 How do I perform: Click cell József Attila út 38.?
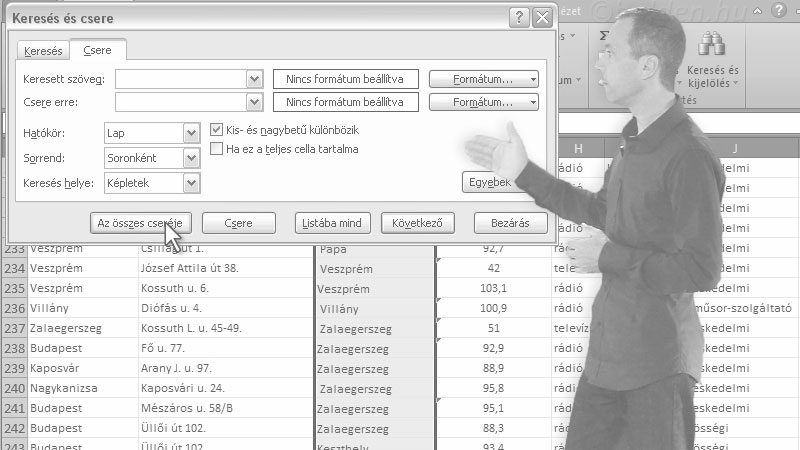click(226, 268)
